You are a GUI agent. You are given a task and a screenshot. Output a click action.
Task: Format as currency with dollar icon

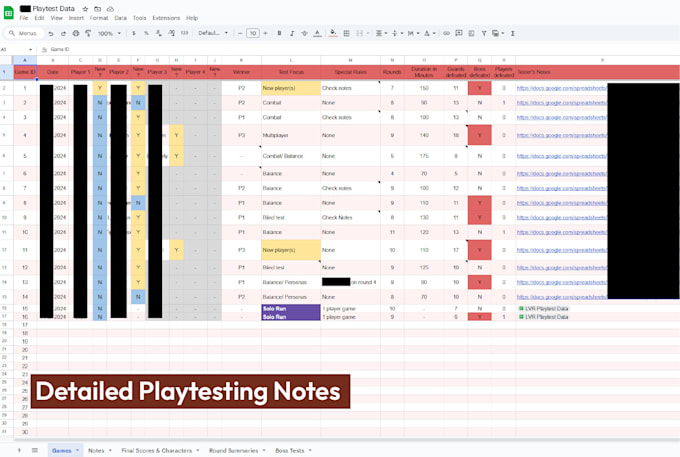134,33
